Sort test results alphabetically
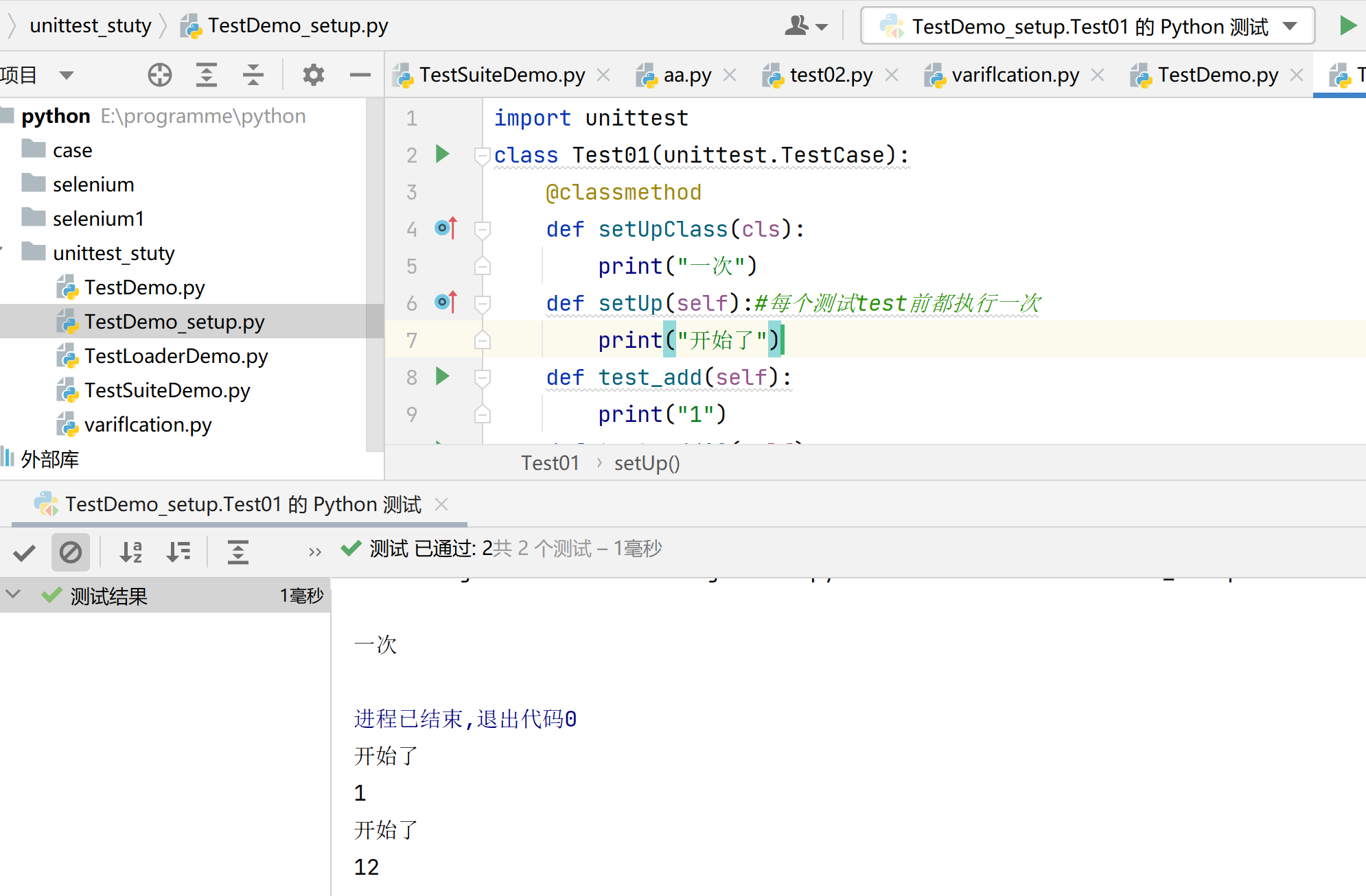Screen dimensions: 1366x896 pyautogui.click(x=131, y=552)
